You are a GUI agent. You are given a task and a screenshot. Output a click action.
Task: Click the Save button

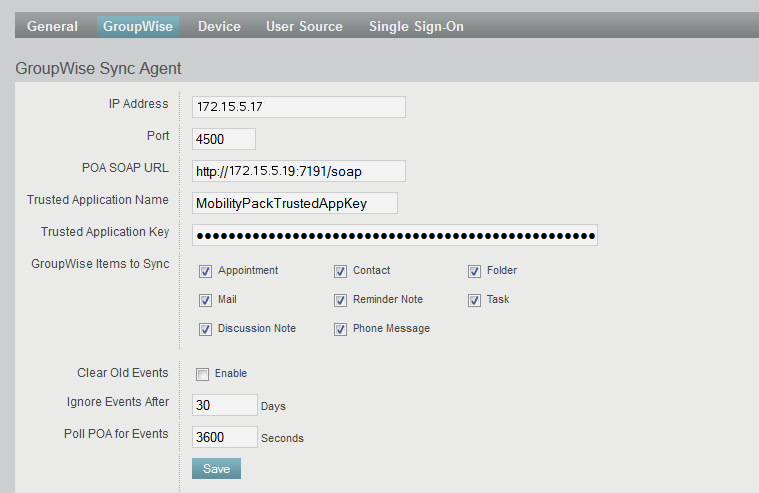tap(216, 469)
